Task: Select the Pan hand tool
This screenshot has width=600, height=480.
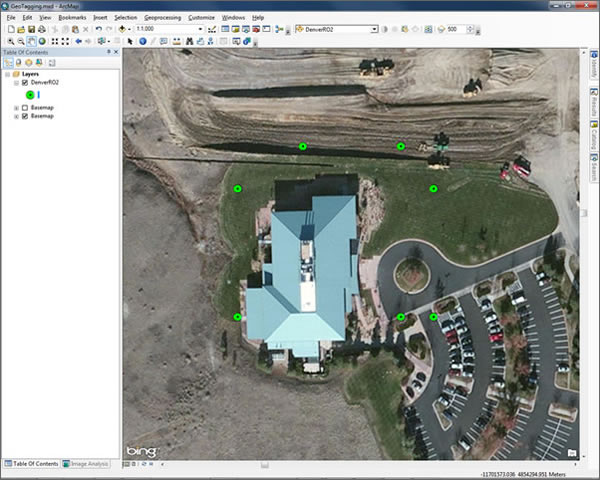Action: click(x=31, y=41)
